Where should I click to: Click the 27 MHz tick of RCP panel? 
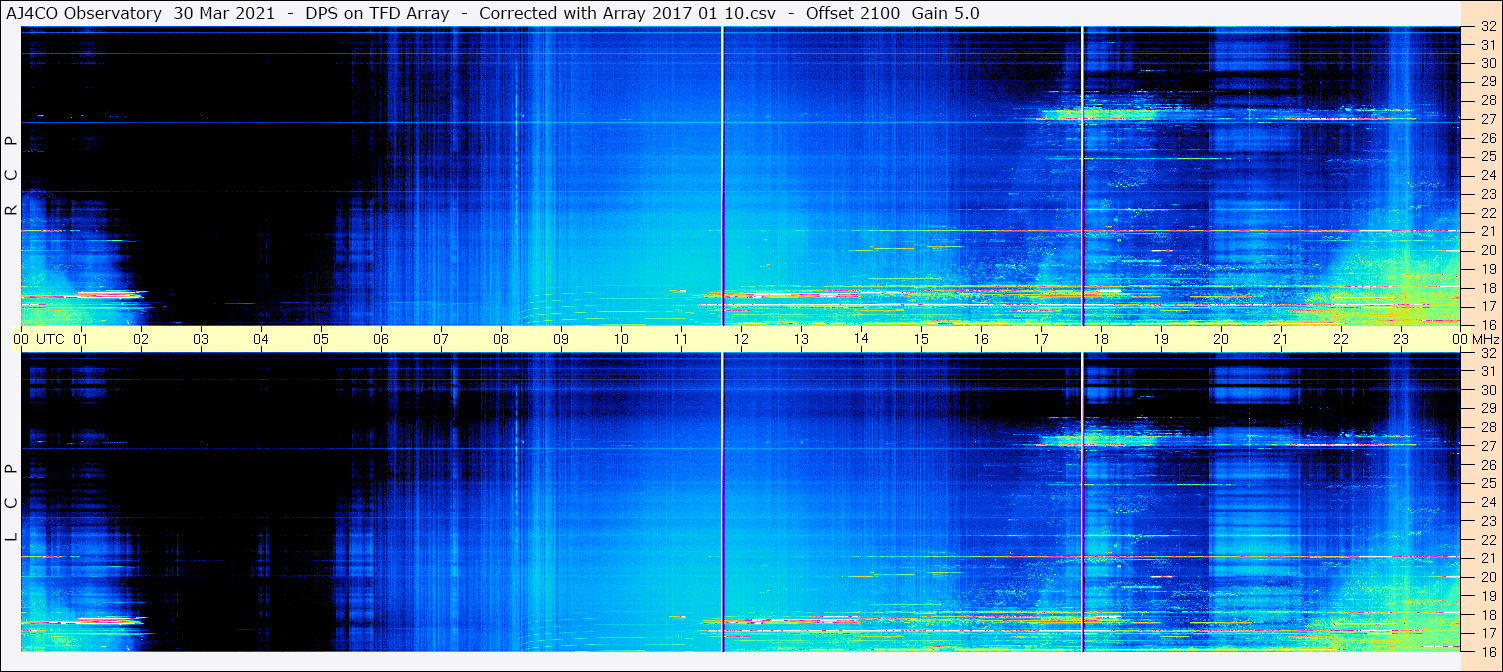click(1487, 119)
